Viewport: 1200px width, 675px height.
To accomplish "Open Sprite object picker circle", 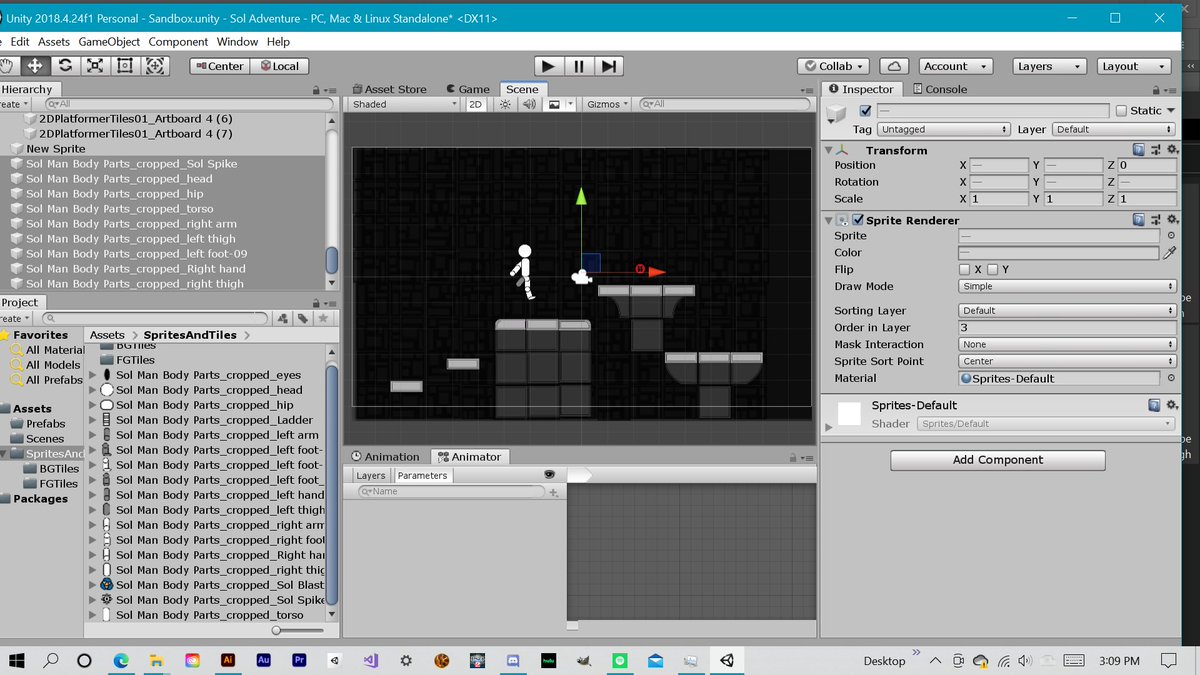I will pos(1171,236).
